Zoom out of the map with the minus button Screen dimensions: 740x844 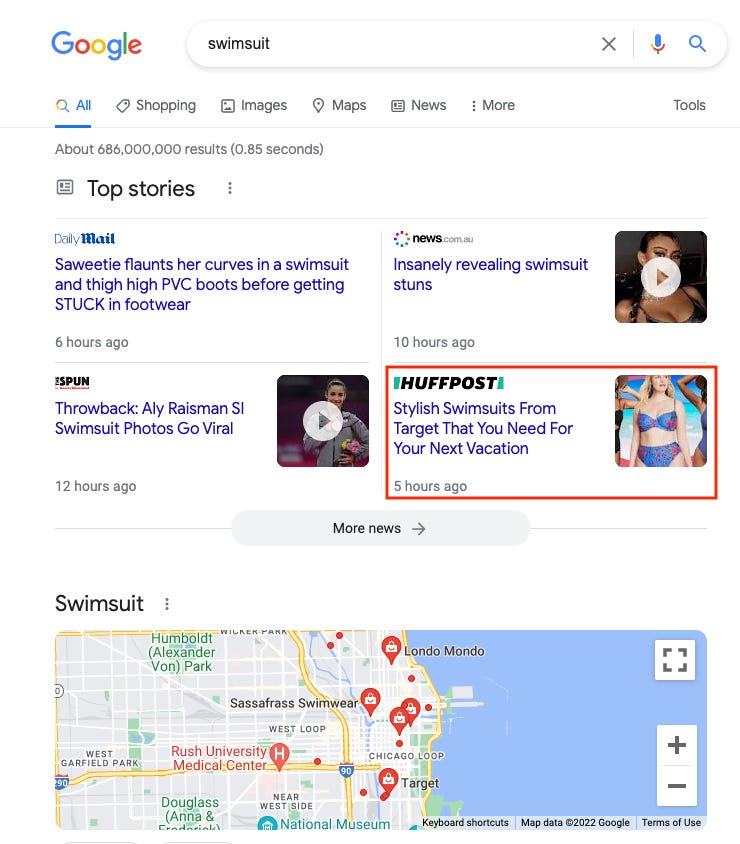point(676,786)
